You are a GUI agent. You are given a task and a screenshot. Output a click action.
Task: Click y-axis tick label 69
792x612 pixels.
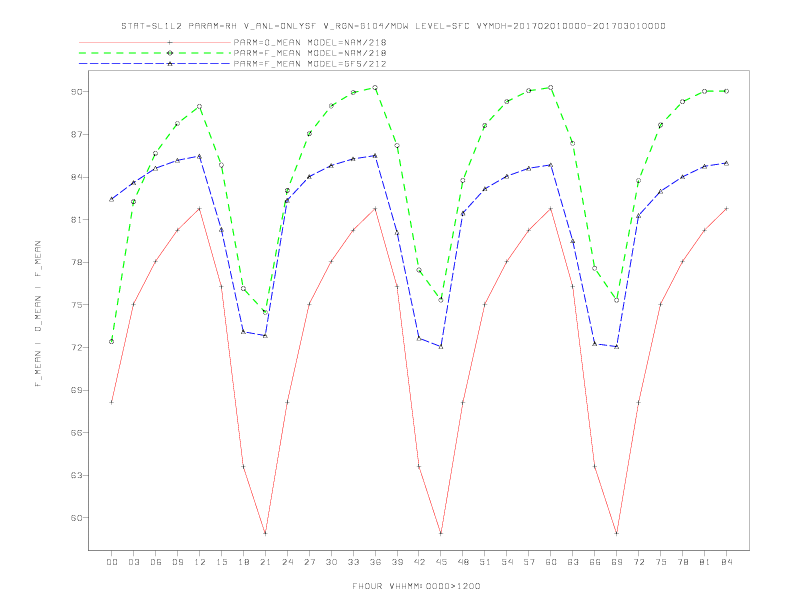pos(77,390)
